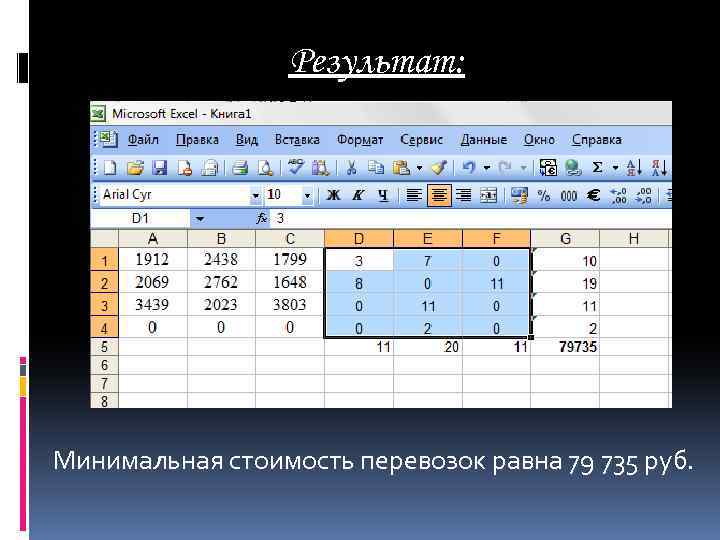Select cell C3 containing 3803

point(290,304)
